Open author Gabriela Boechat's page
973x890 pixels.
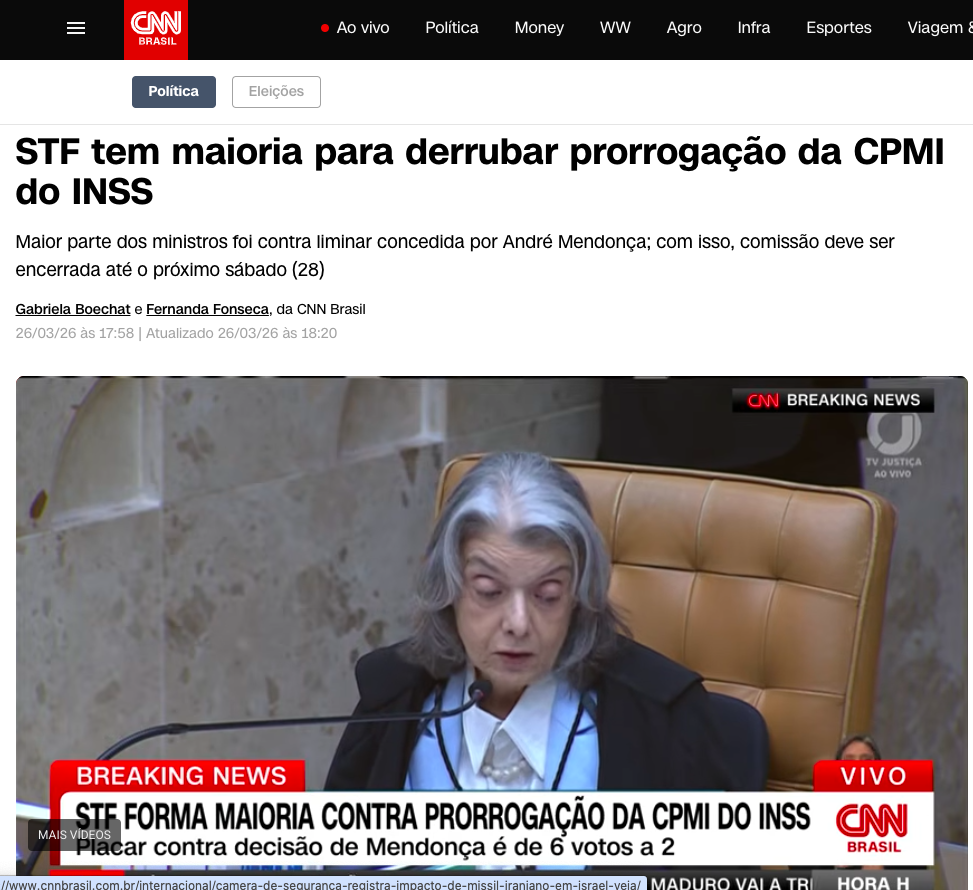pyautogui.click(x=73, y=309)
